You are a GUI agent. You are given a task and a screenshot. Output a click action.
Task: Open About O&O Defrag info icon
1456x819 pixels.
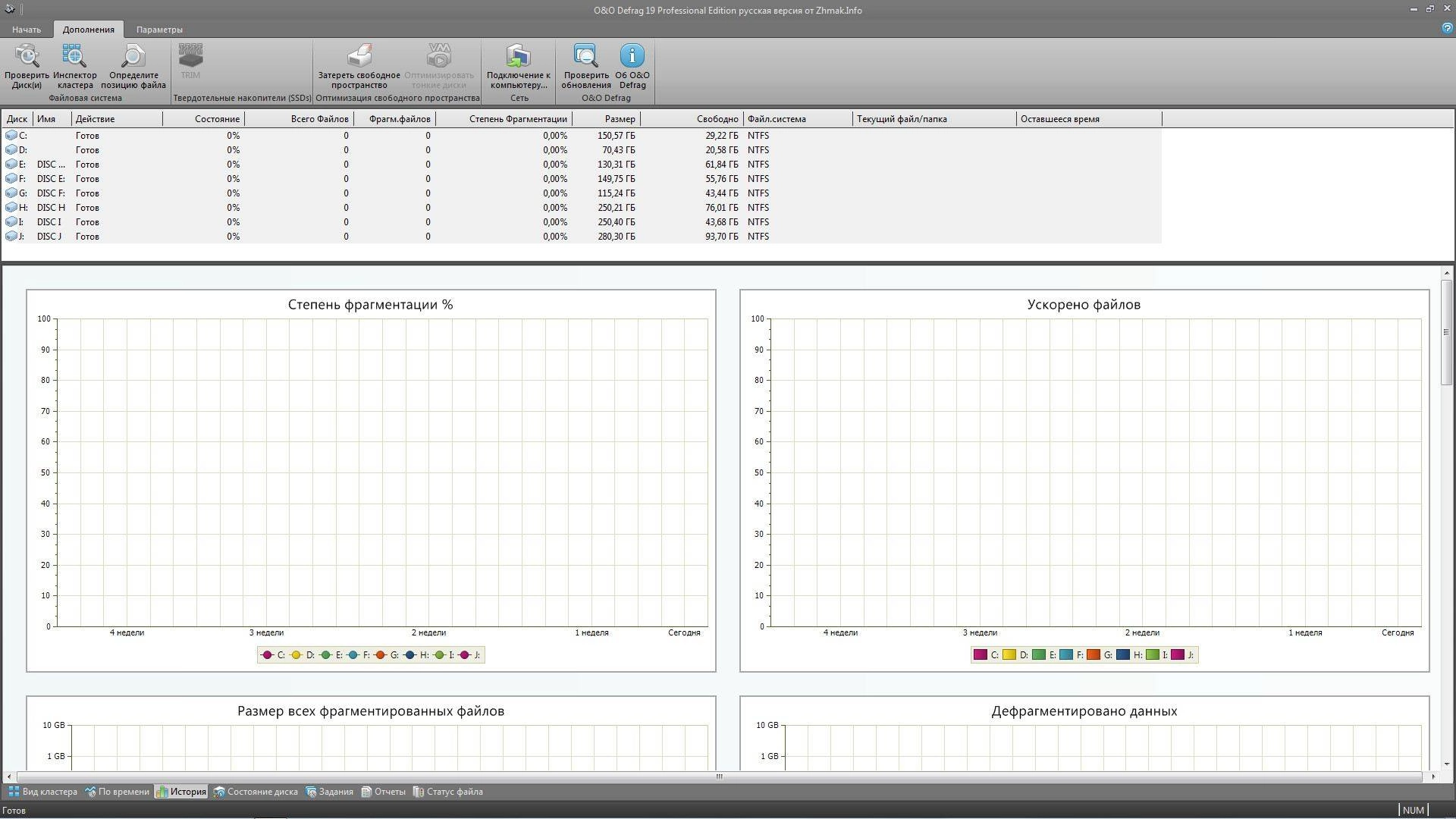click(x=632, y=56)
